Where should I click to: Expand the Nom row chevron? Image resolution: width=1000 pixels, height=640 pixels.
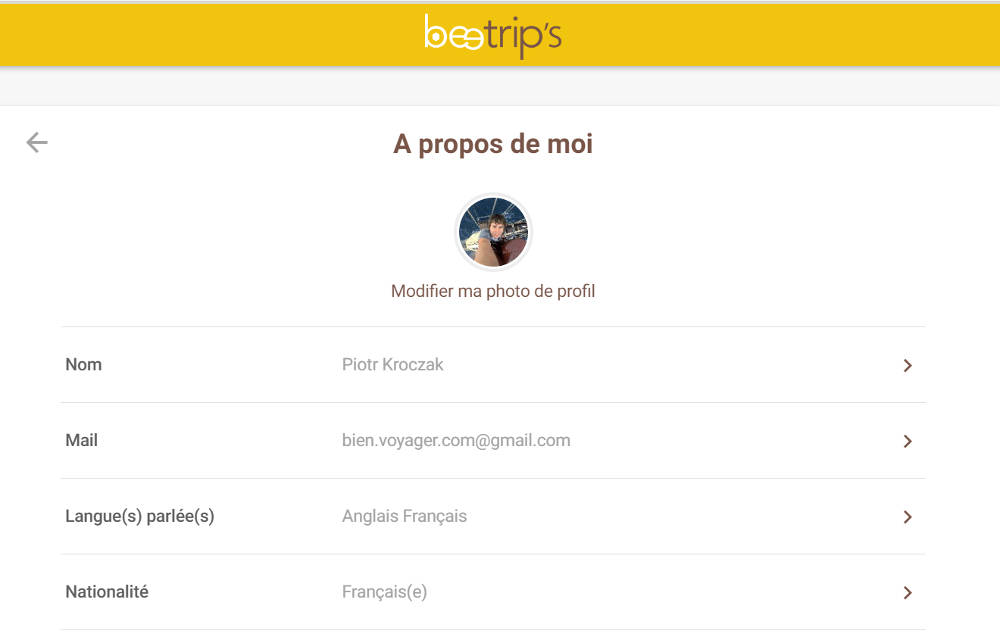pyautogui.click(x=907, y=366)
